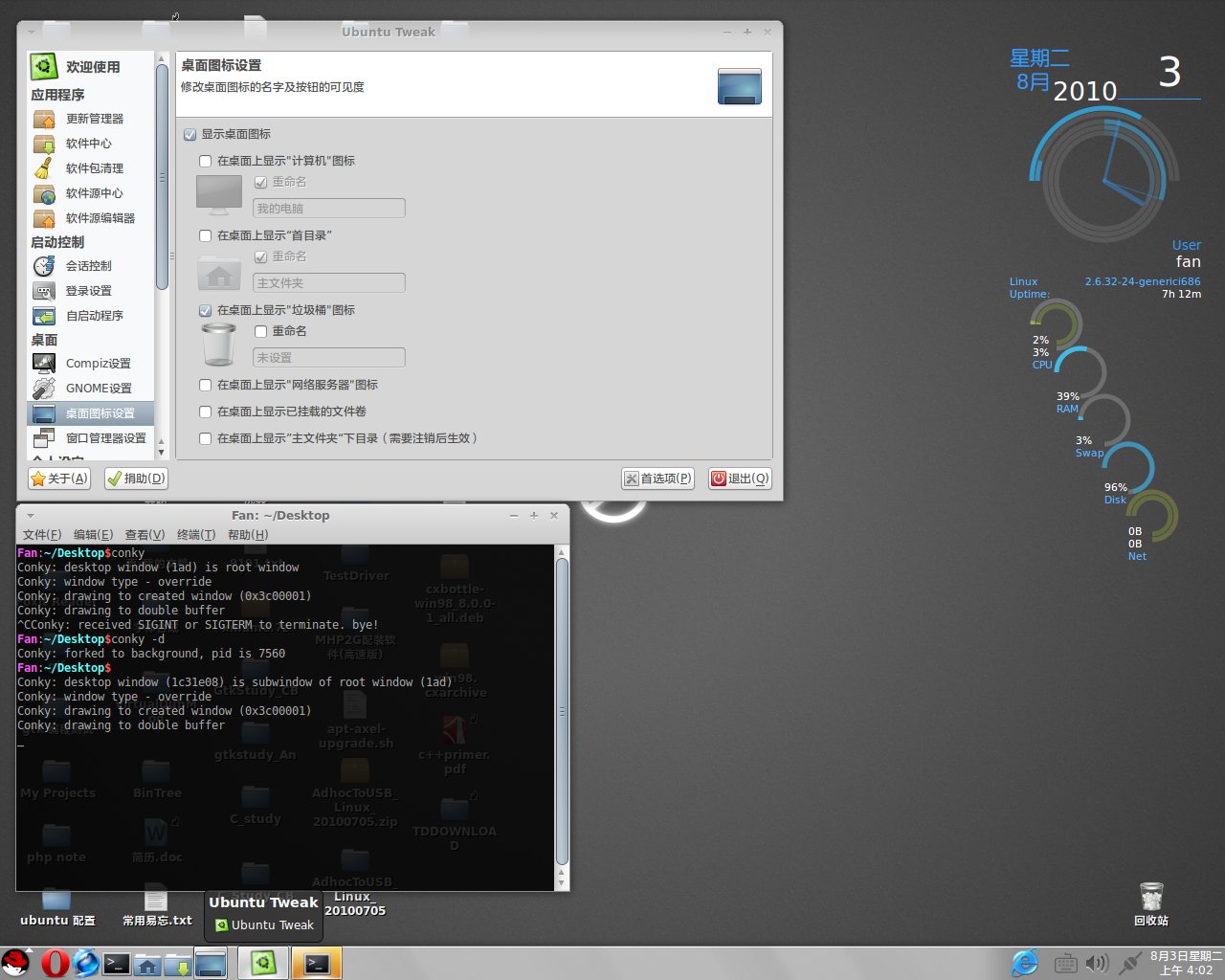Select 自启动程序 entry
Screen dimensions: 1225x980
pos(91,316)
